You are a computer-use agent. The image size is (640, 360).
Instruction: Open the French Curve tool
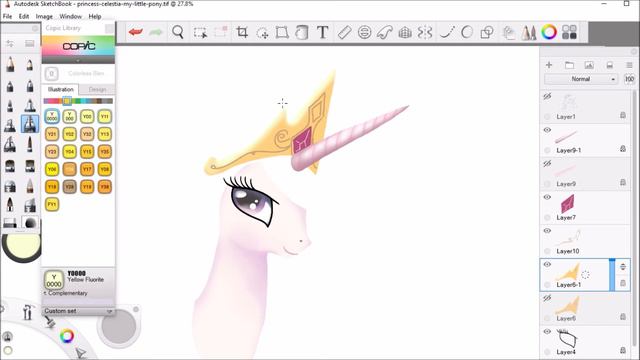[x=385, y=32]
